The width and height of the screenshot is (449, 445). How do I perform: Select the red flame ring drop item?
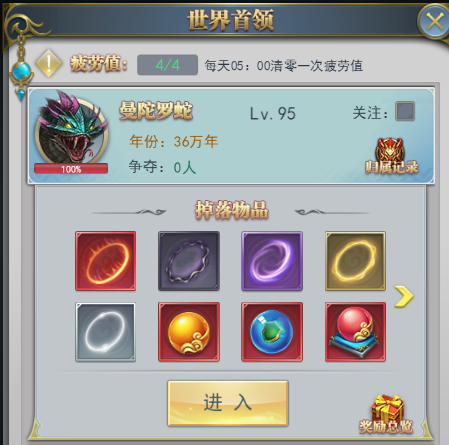point(105,261)
